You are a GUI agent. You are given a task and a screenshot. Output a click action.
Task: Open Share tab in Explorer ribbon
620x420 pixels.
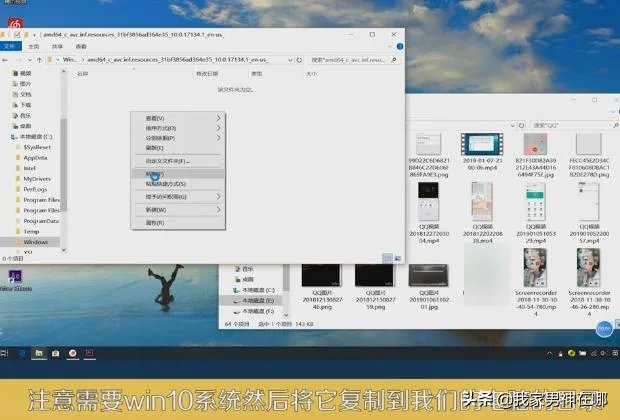[x=57, y=47]
